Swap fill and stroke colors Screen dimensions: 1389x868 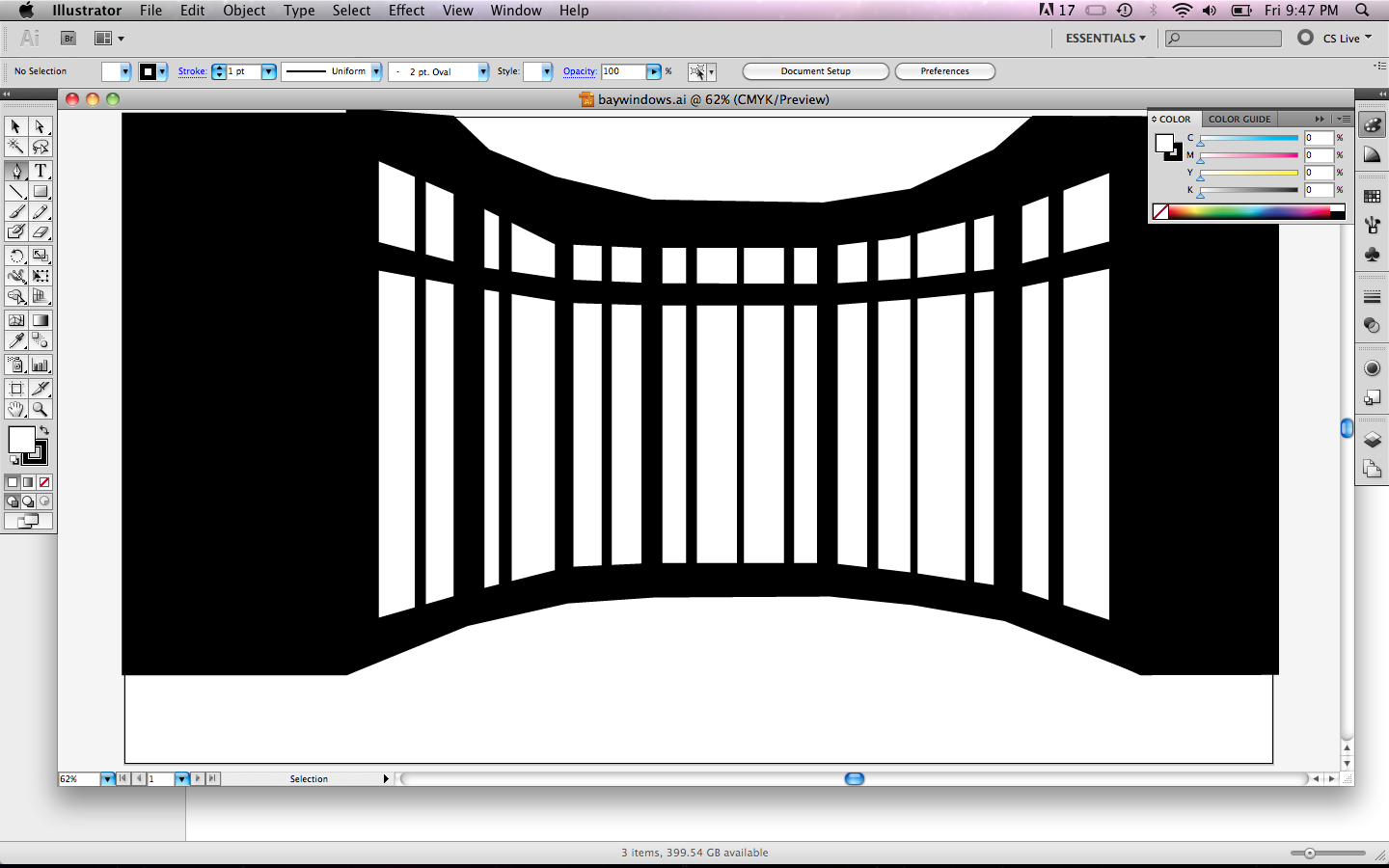coord(44,430)
